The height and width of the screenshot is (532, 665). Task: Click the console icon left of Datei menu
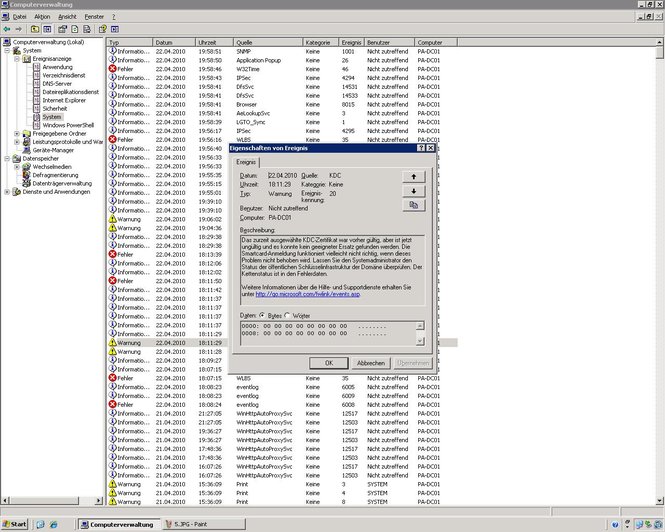tap(5, 17)
